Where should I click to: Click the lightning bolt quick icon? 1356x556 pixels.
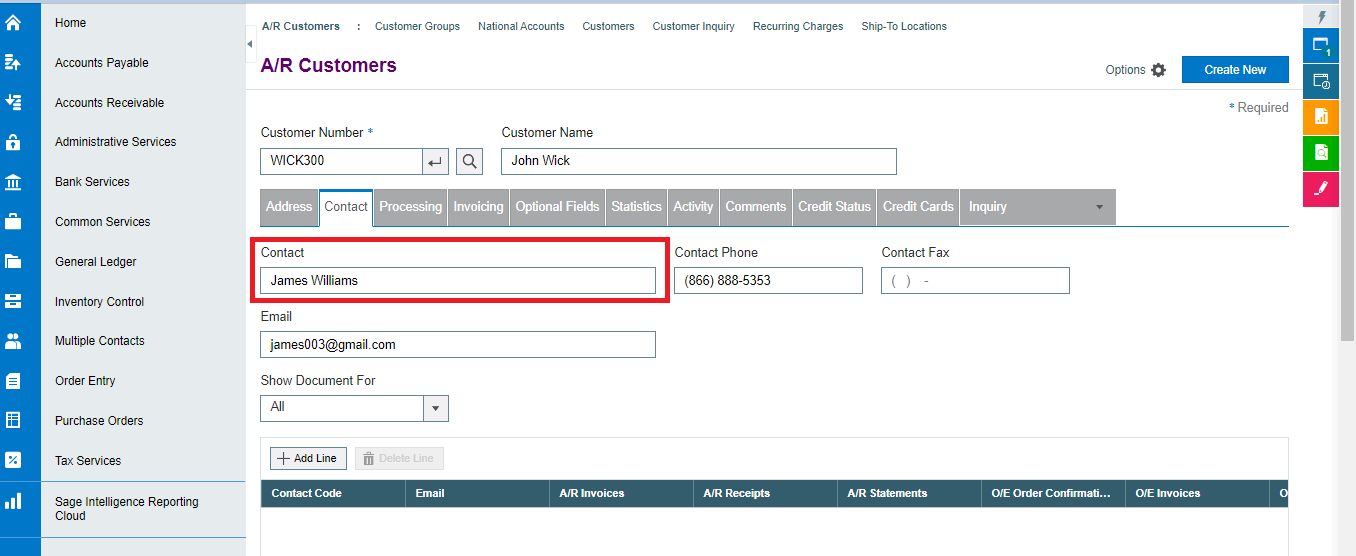point(1322,17)
